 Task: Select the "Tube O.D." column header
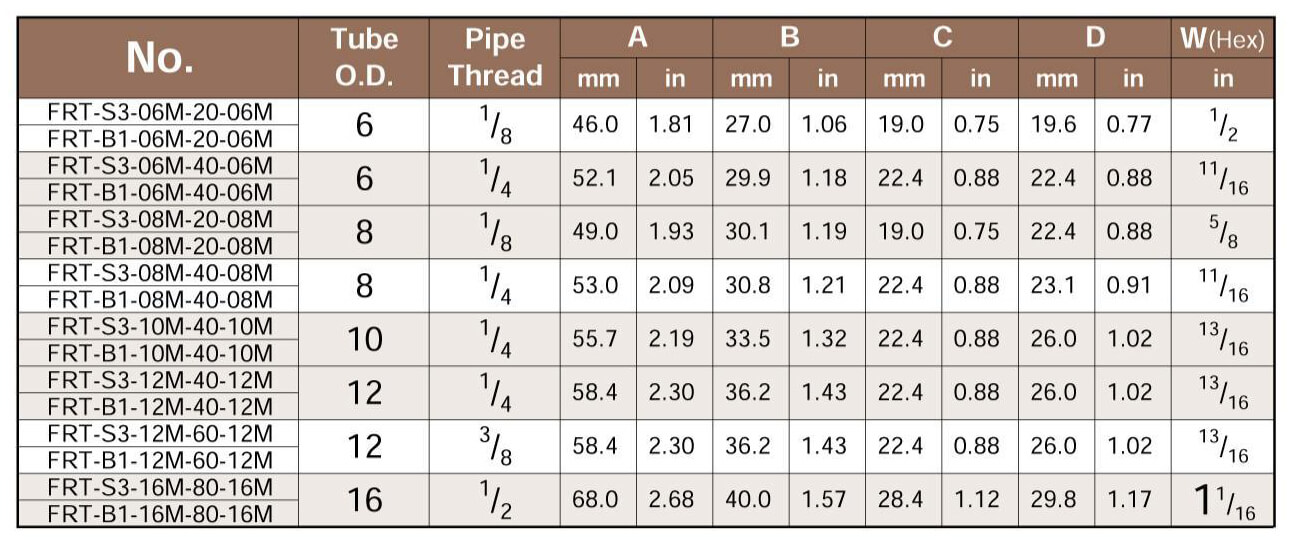(x=364, y=58)
